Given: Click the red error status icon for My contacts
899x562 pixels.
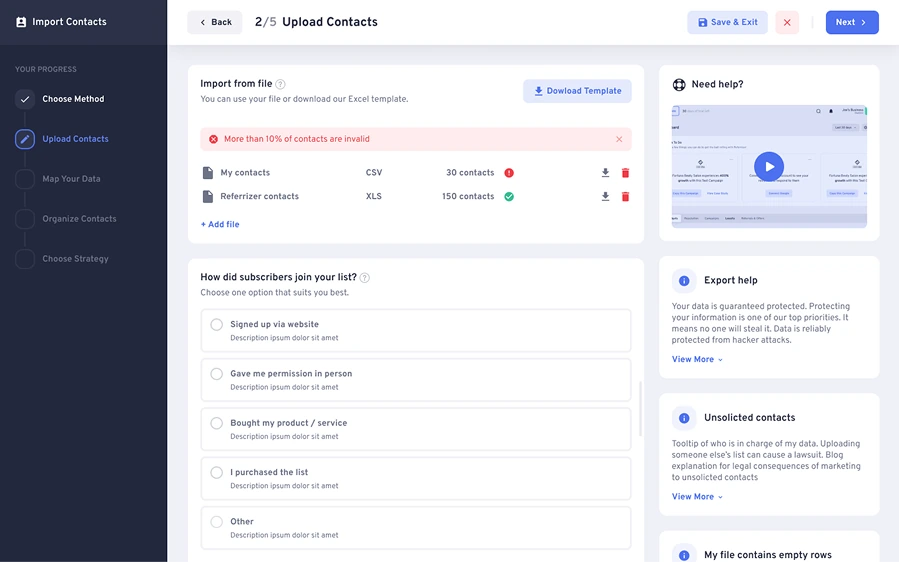Looking at the screenshot, I should point(509,173).
